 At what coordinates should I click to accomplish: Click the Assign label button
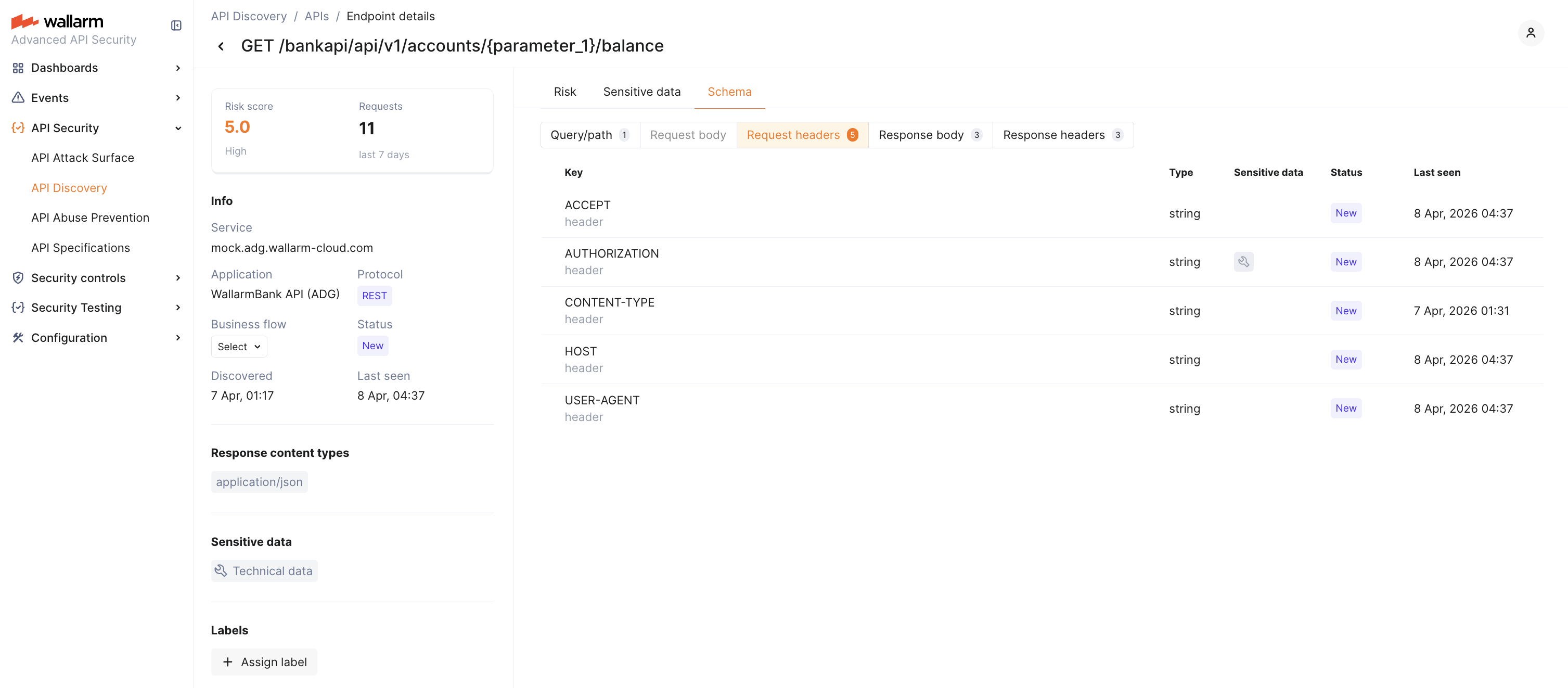tap(264, 662)
